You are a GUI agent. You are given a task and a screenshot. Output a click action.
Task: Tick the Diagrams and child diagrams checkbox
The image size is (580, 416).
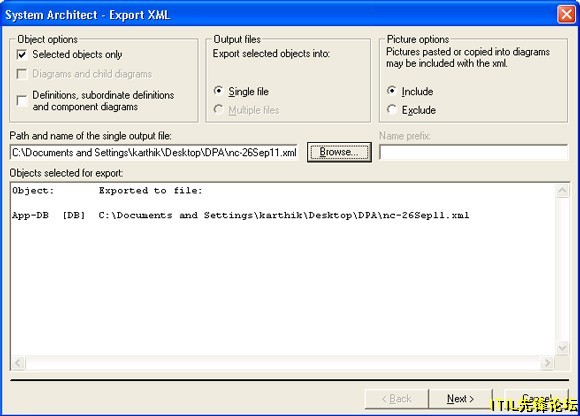pyautogui.click(x=22, y=74)
